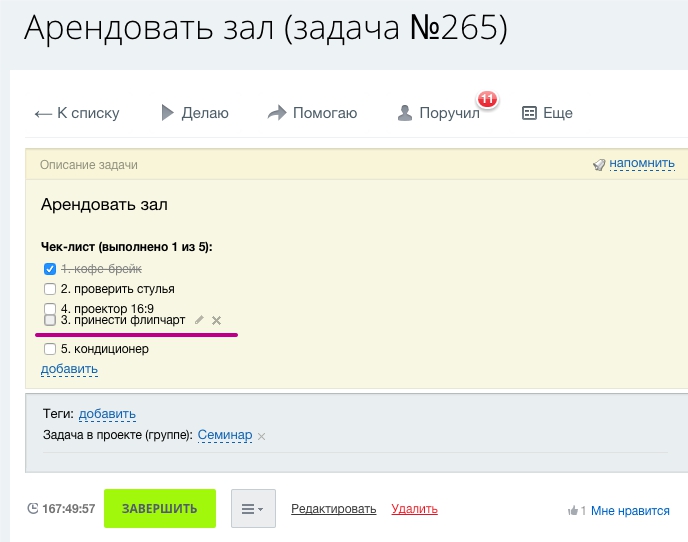Click the clock timer icon
This screenshot has width=688, height=542.
tap(33, 508)
